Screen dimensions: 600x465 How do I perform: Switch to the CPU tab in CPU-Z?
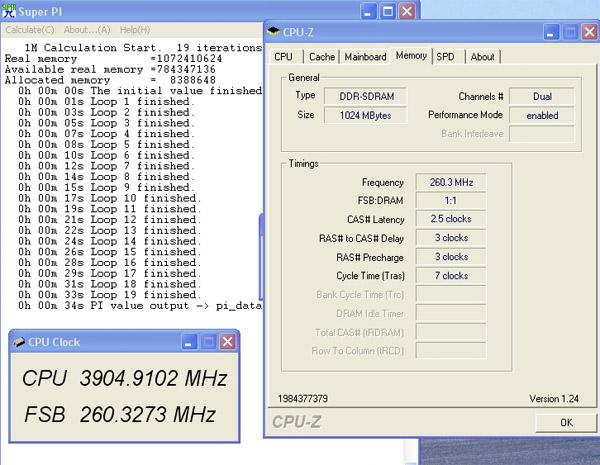284,57
